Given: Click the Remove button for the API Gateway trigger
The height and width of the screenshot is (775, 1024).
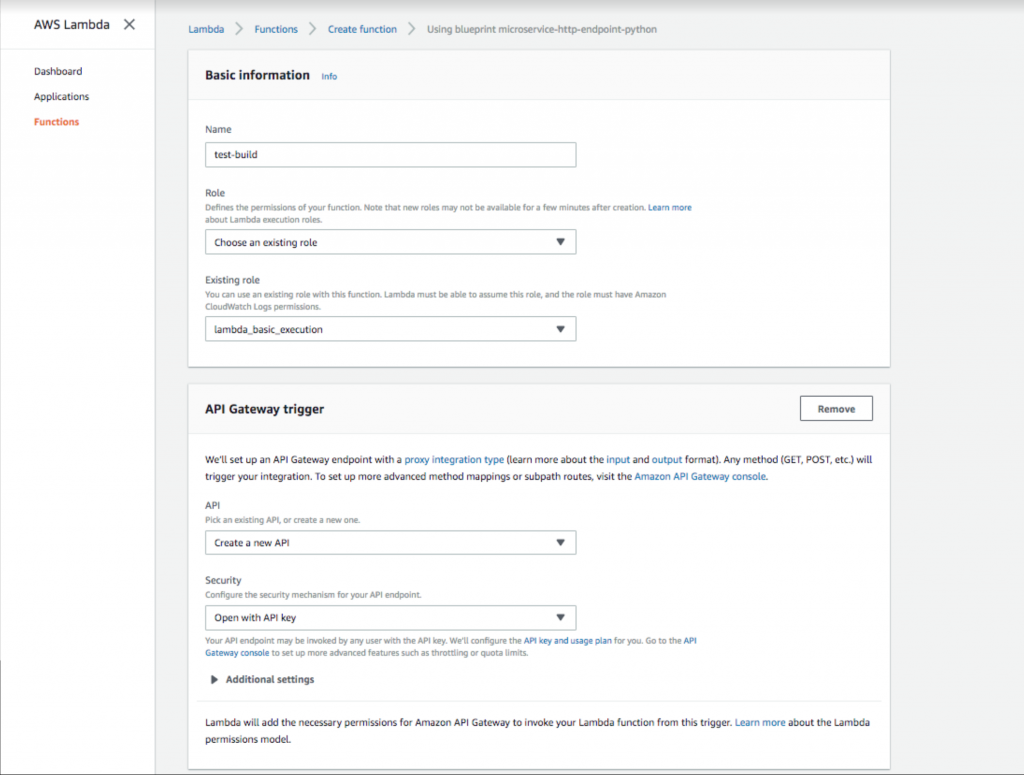Looking at the screenshot, I should 836,408.
